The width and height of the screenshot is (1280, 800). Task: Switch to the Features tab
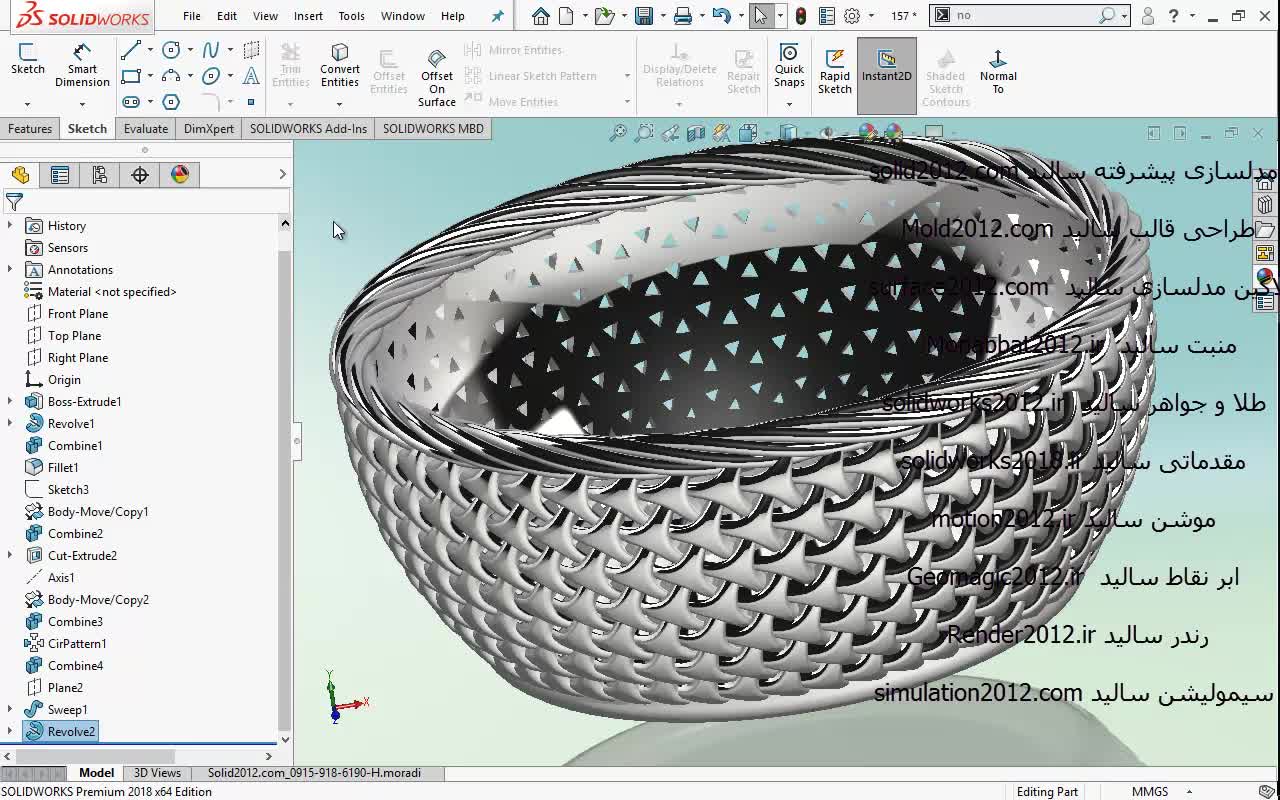[x=30, y=129]
